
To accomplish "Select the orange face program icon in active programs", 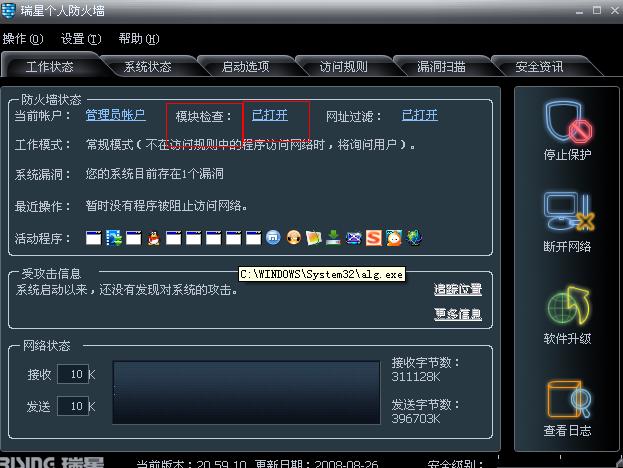I will click(294, 238).
